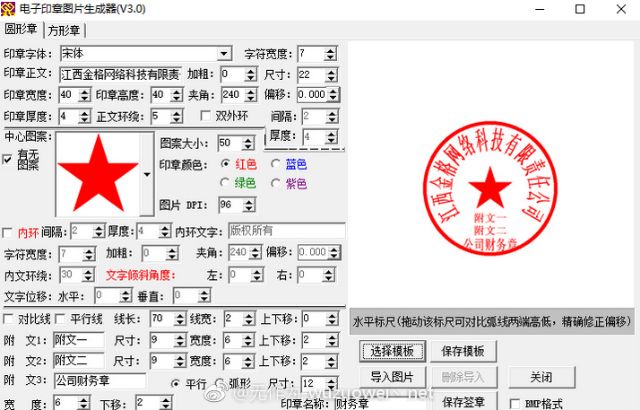Adjust the 图片 DPI stepper showing 96
The width and height of the screenshot is (640, 410).
click(x=249, y=205)
